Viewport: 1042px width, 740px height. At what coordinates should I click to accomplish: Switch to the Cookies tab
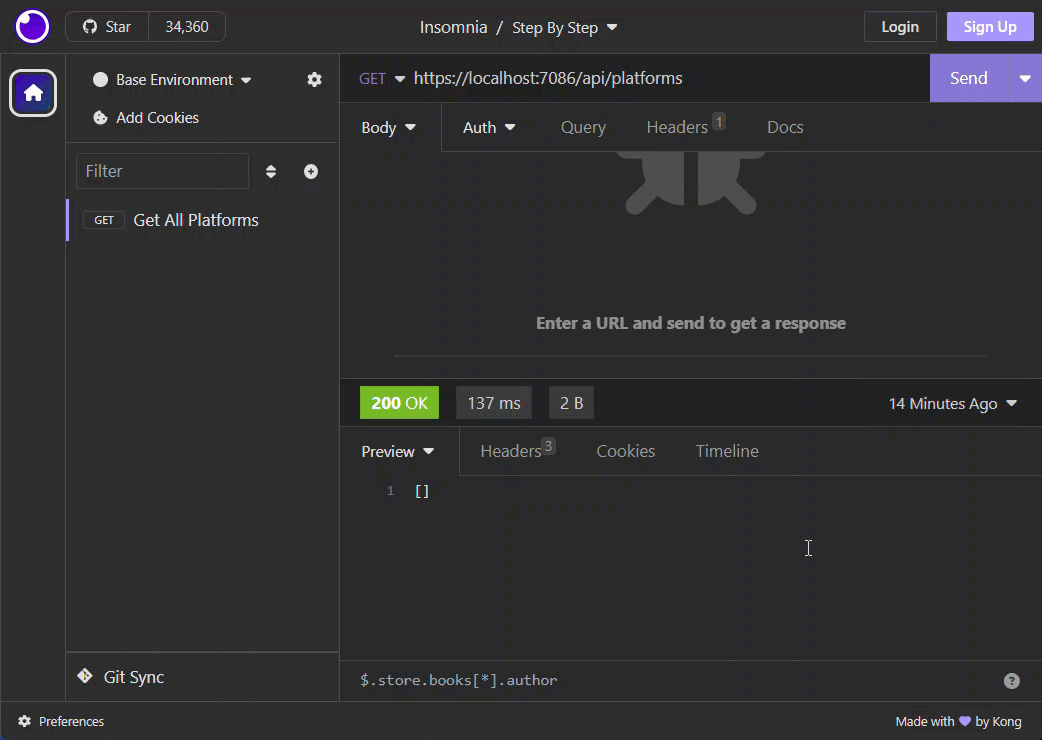click(625, 451)
